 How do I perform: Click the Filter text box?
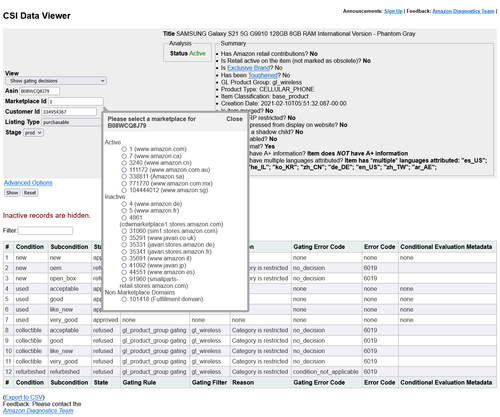tap(45, 230)
